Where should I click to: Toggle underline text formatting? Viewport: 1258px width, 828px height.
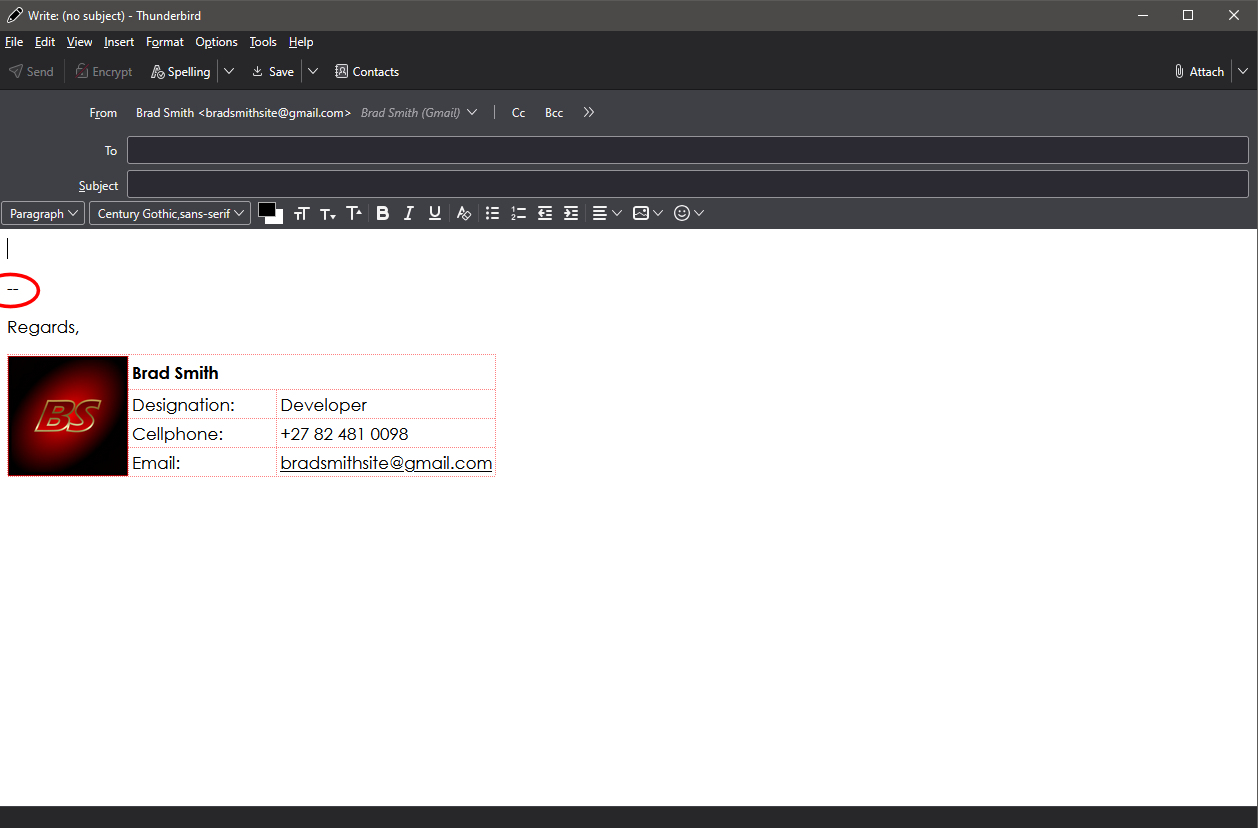click(x=435, y=213)
